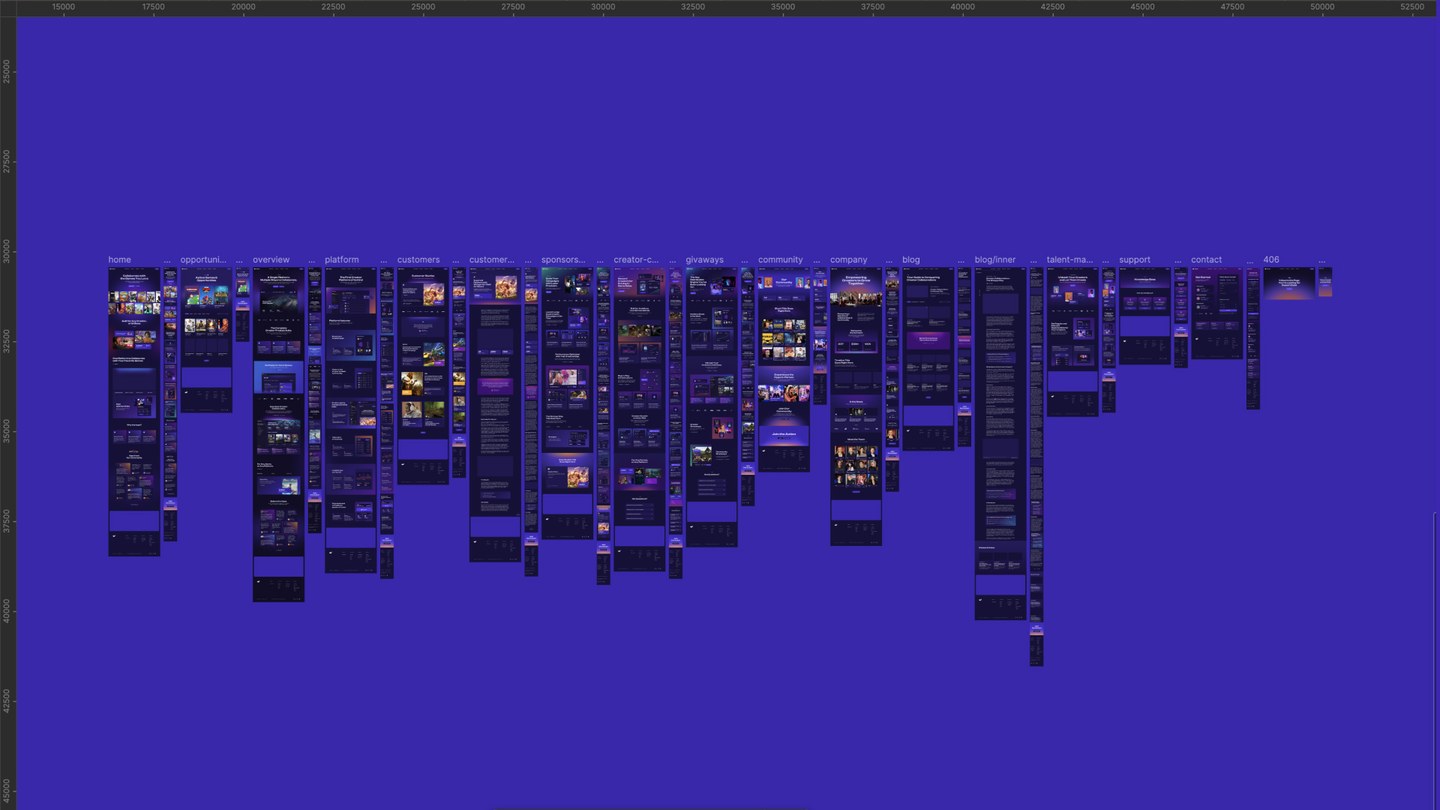
Task: Click the tall blog/inner article page thumbnail
Action: (x=1000, y=440)
